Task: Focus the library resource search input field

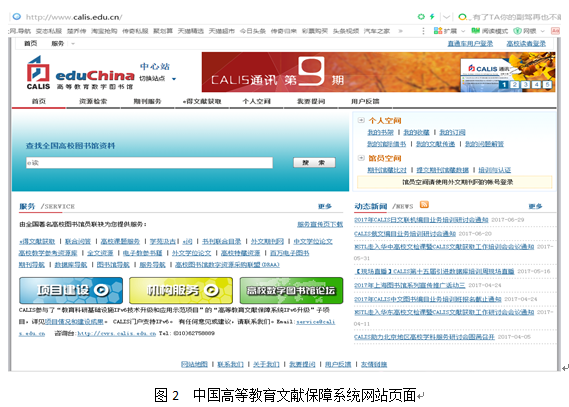Action: pyautogui.click(x=149, y=163)
